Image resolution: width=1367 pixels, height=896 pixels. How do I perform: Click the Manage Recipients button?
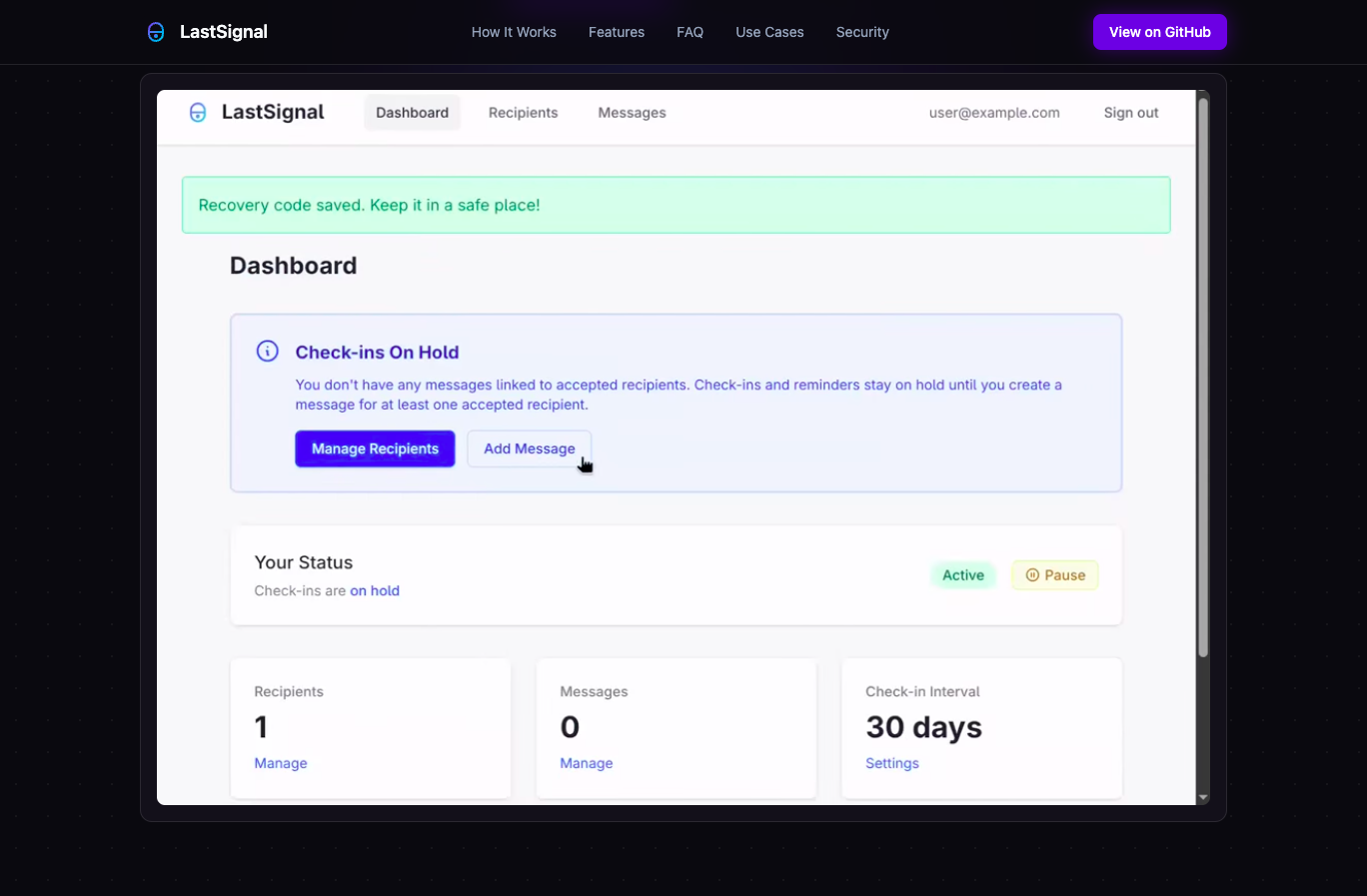click(375, 448)
